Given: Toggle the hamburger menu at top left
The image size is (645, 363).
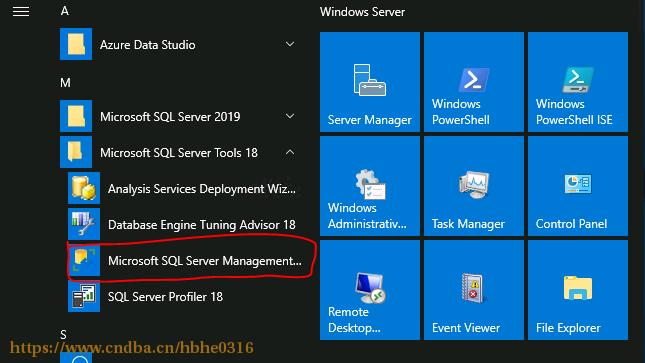Looking at the screenshot, I should click(x=21, y=11).
